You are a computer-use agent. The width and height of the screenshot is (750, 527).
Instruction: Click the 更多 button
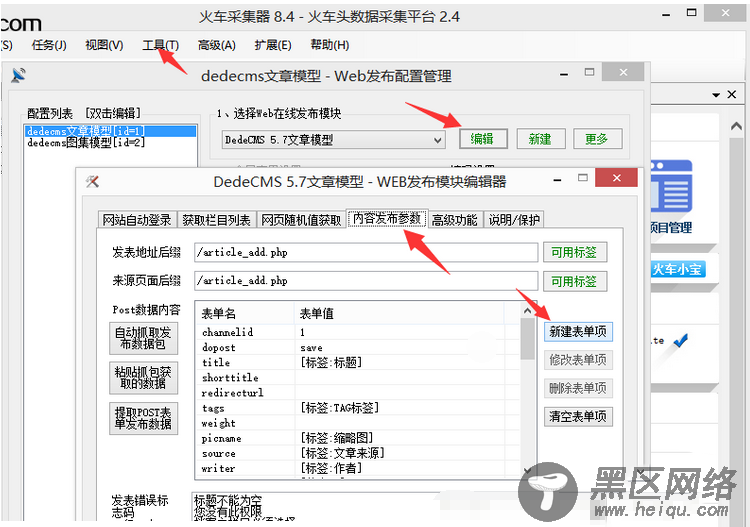(597, 139)
